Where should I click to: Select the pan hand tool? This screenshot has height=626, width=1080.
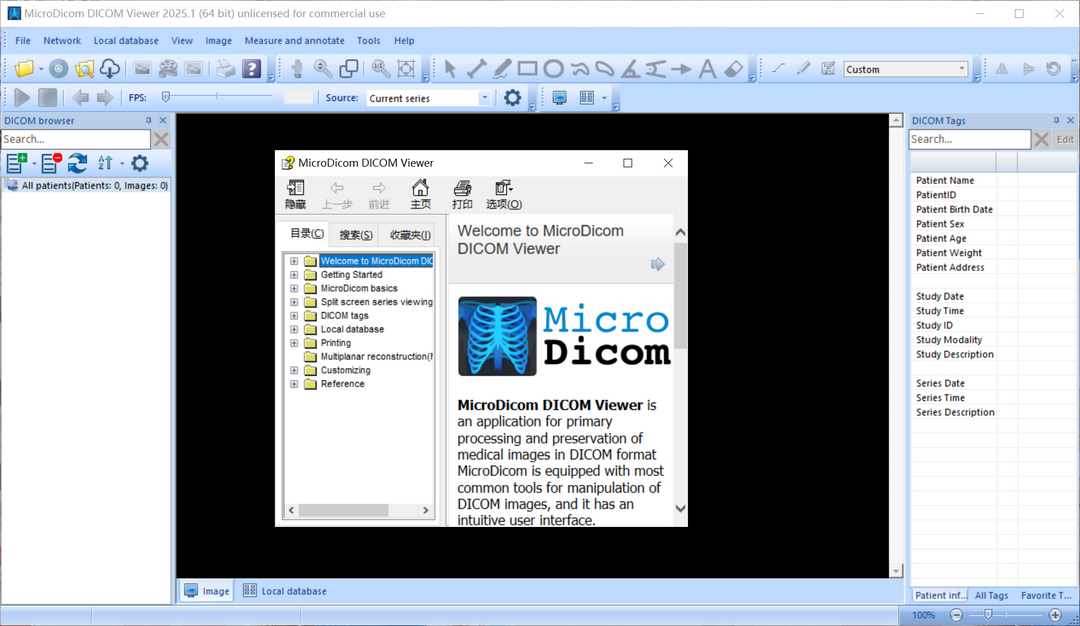296,68
